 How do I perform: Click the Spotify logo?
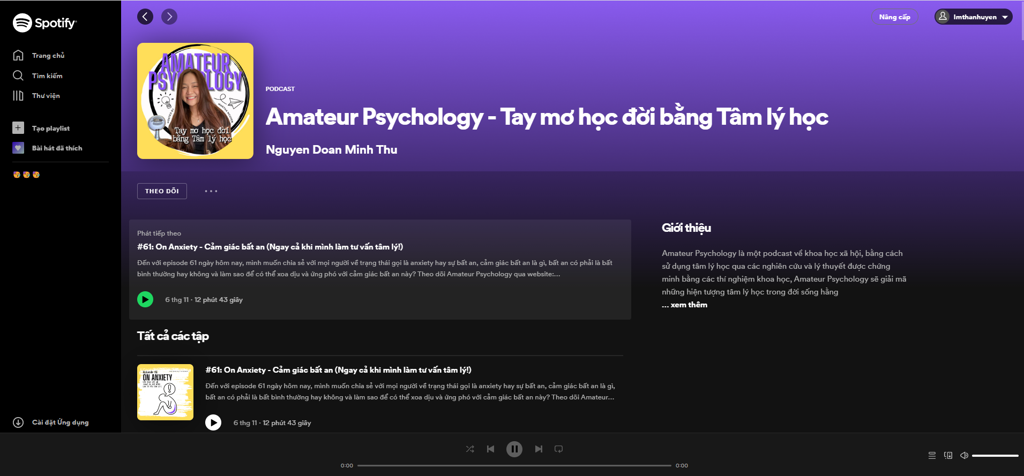tap(44, 23)
